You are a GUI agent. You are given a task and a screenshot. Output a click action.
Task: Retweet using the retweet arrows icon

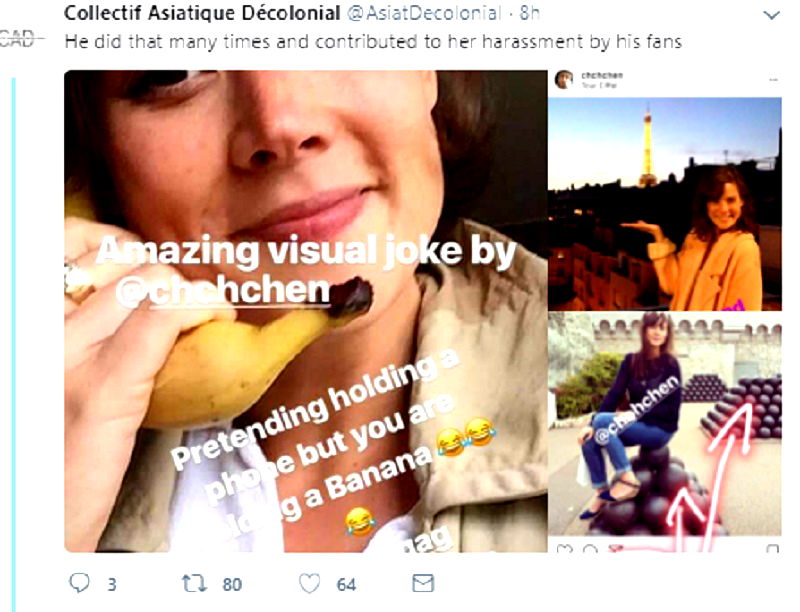(194, 583)
